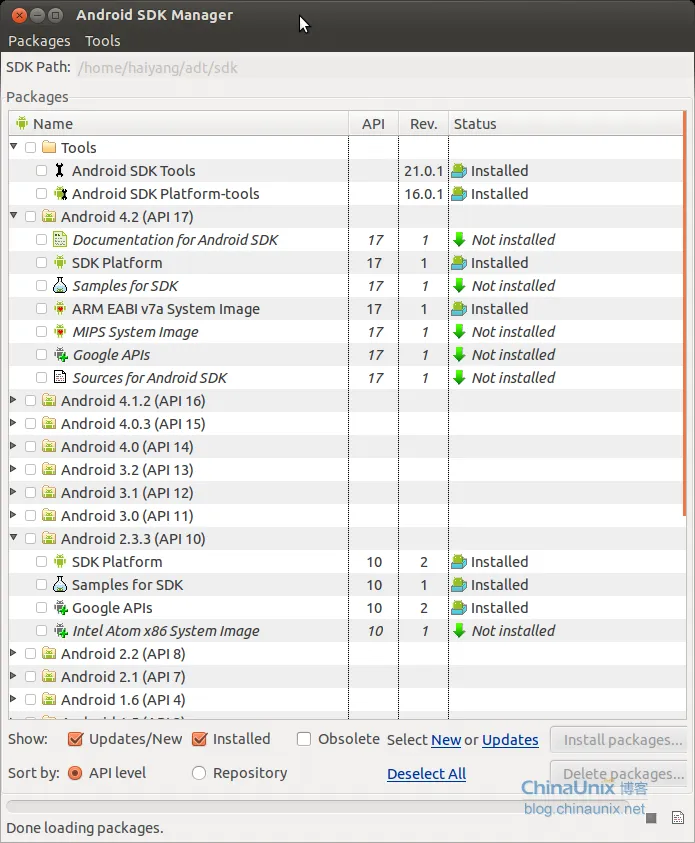The width and height of the screenshot is (695, 843).
Task: Click the android icon in the Name header
Action: [x=22, y=123]
